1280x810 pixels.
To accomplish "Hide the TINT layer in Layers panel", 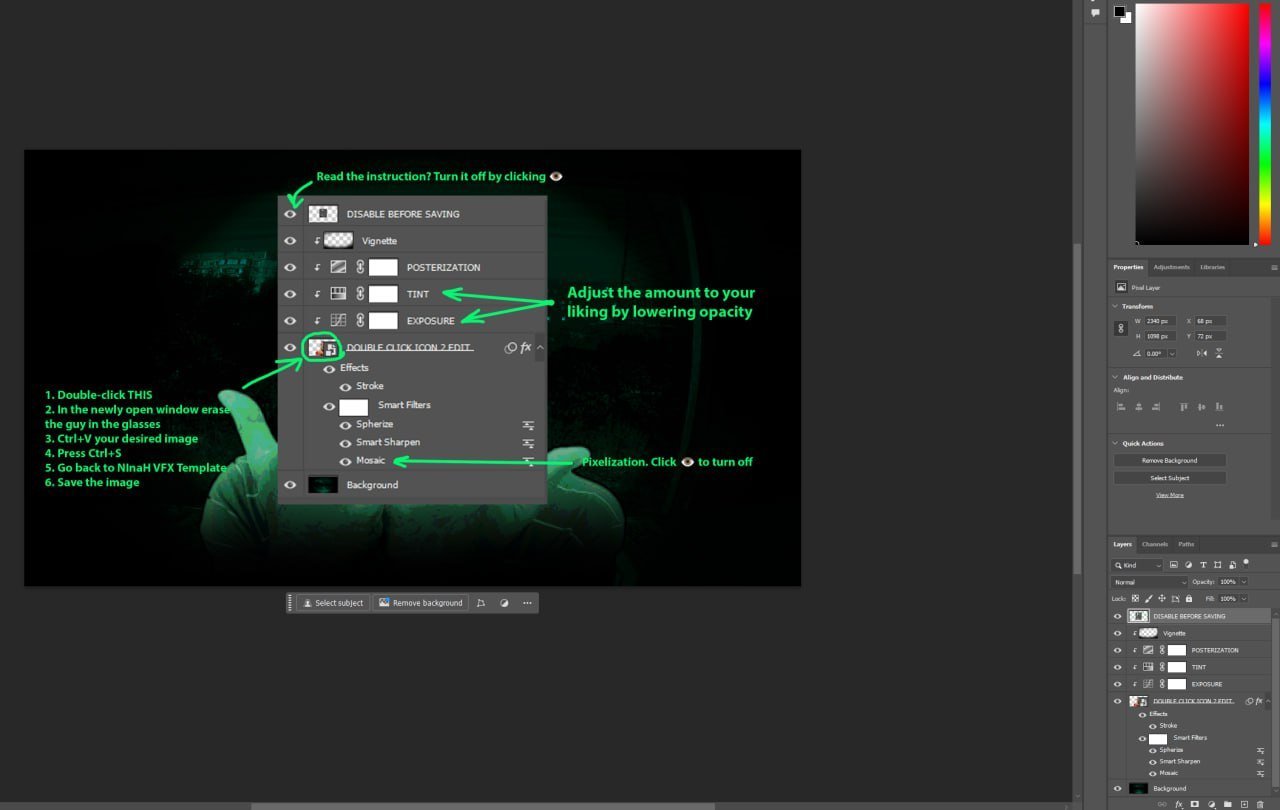I will (1118, 667).
